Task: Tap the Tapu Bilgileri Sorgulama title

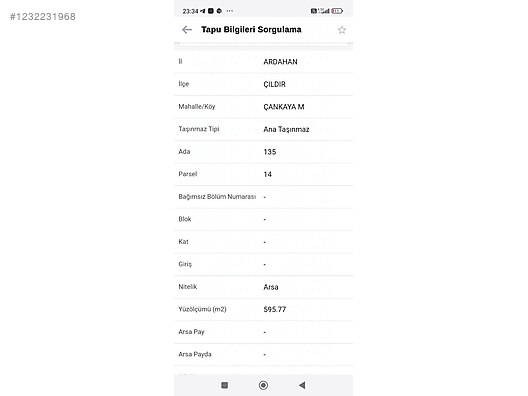Action: (251, 30)
